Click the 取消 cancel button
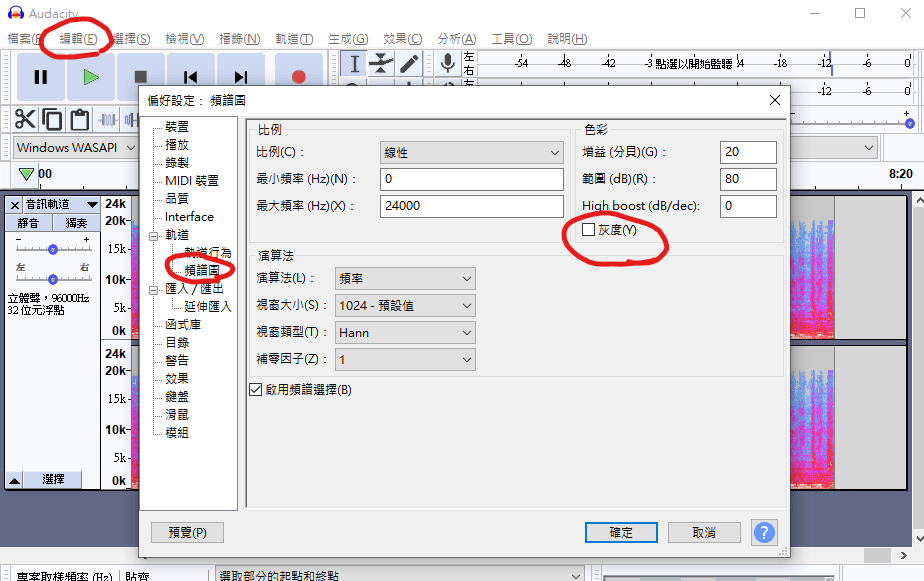924x581 pixels. (704, 533)
